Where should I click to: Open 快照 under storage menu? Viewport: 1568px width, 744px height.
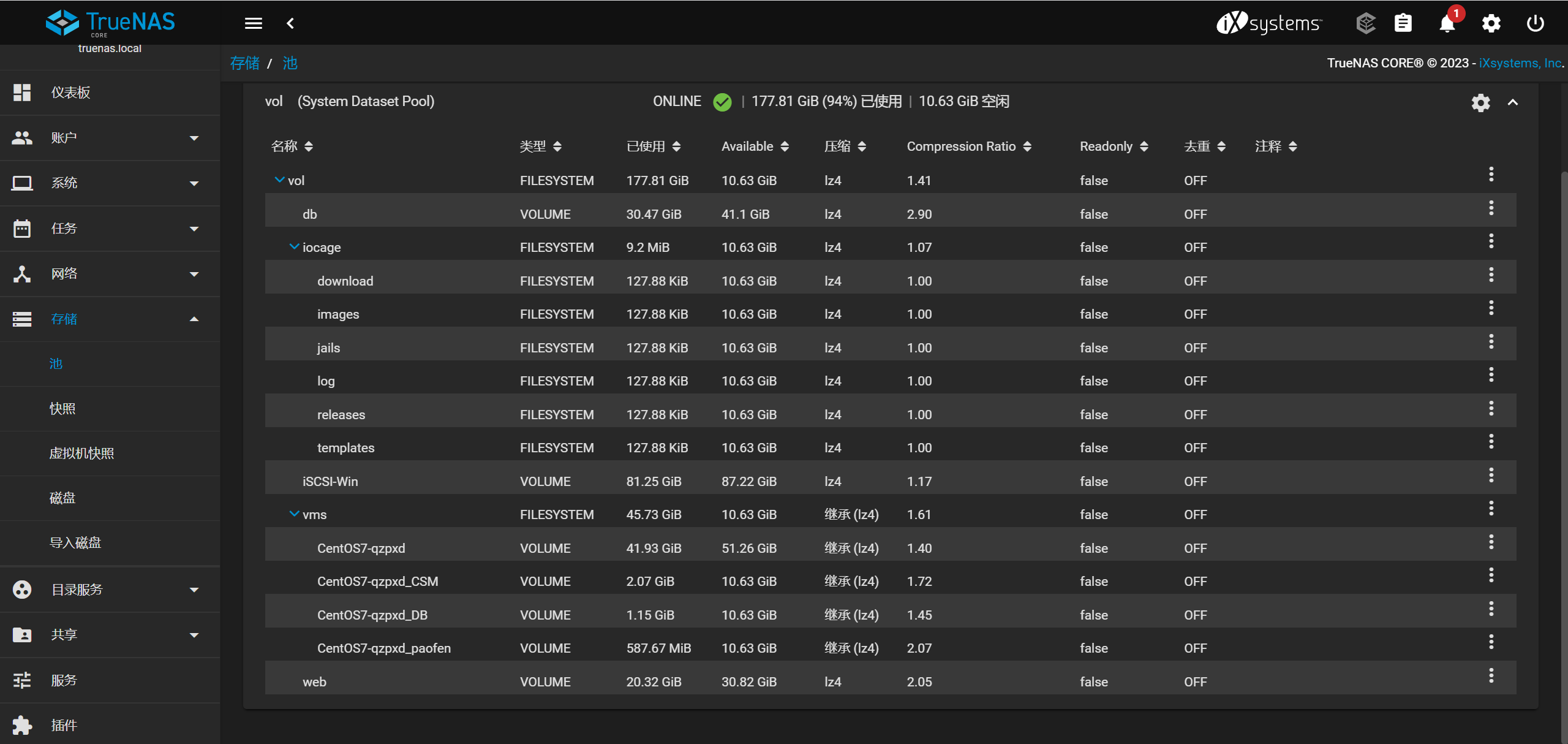click(x=62, y=409)
